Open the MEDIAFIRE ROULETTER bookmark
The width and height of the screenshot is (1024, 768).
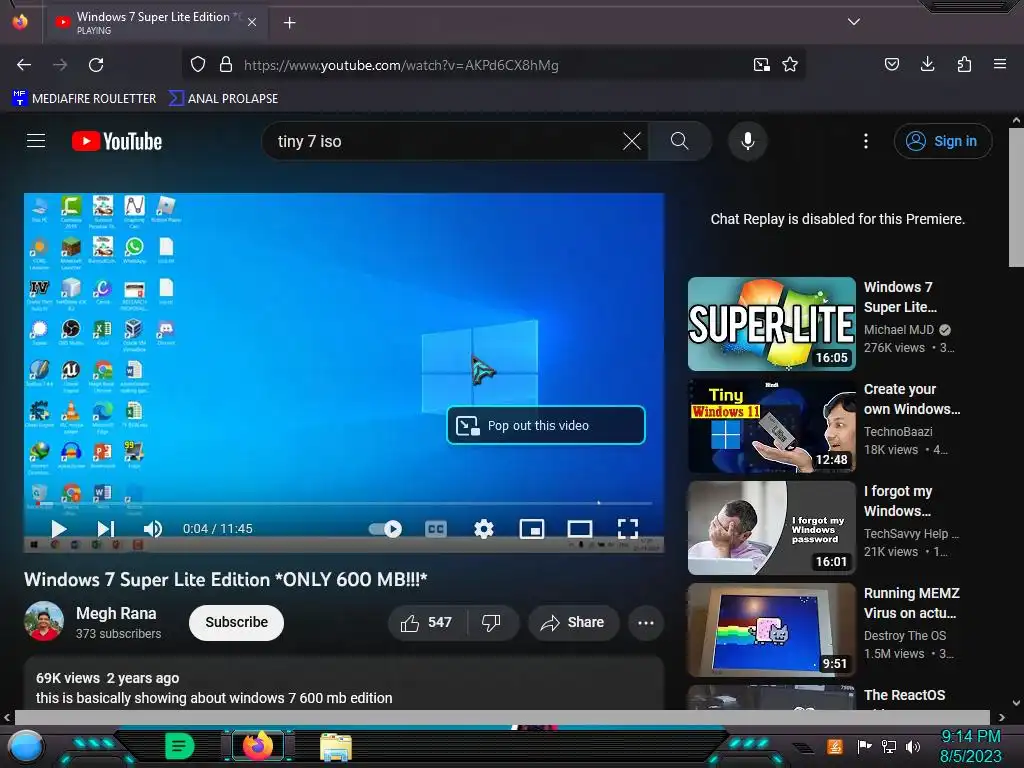tap(84, 99)
